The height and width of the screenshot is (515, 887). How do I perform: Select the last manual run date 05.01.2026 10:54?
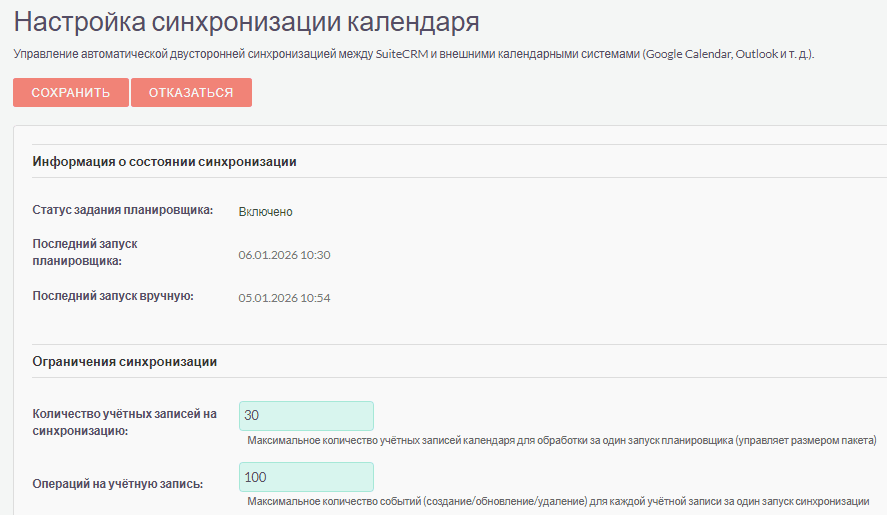[x=284, y=298]
